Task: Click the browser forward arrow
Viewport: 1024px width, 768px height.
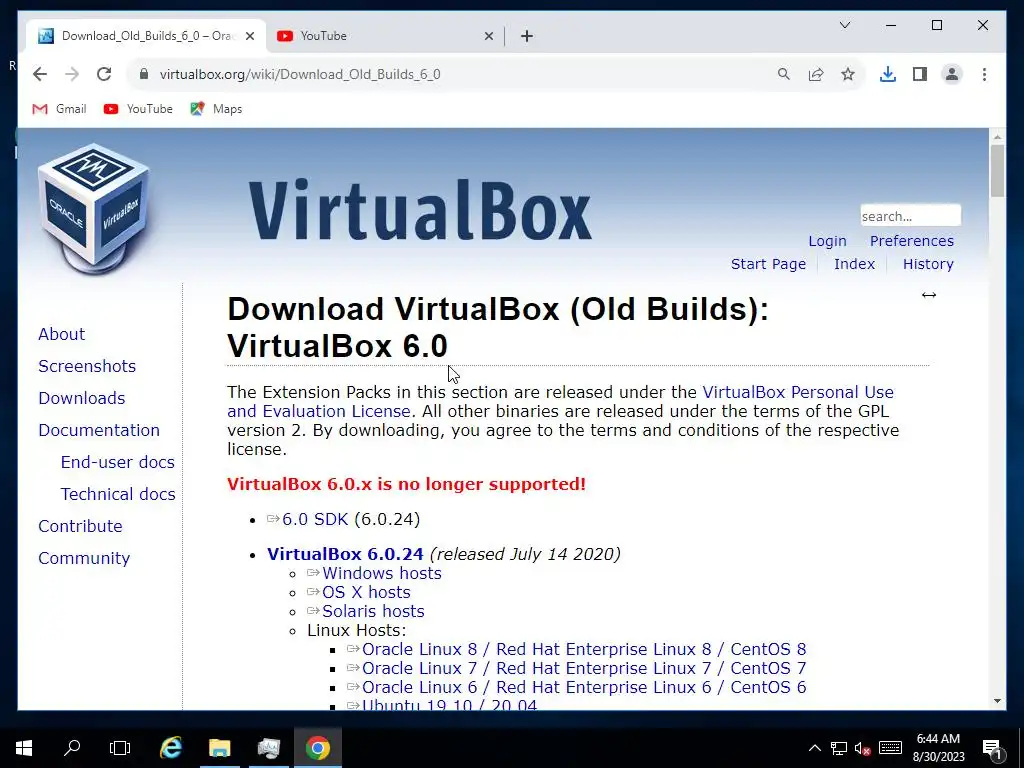Action: [72, 74]
